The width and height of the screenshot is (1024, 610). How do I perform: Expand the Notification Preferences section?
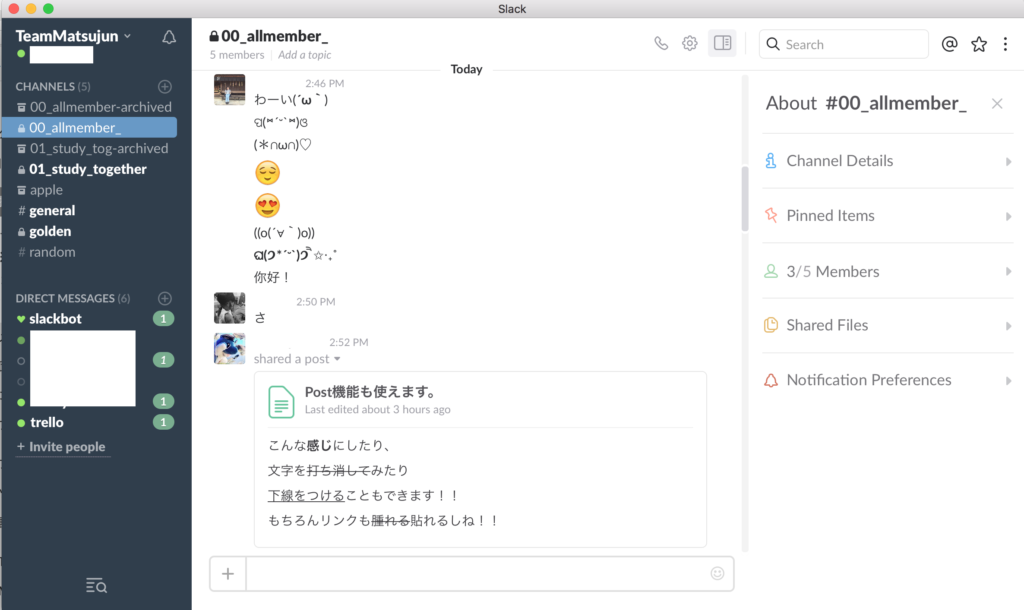click(x=887, y=380)
